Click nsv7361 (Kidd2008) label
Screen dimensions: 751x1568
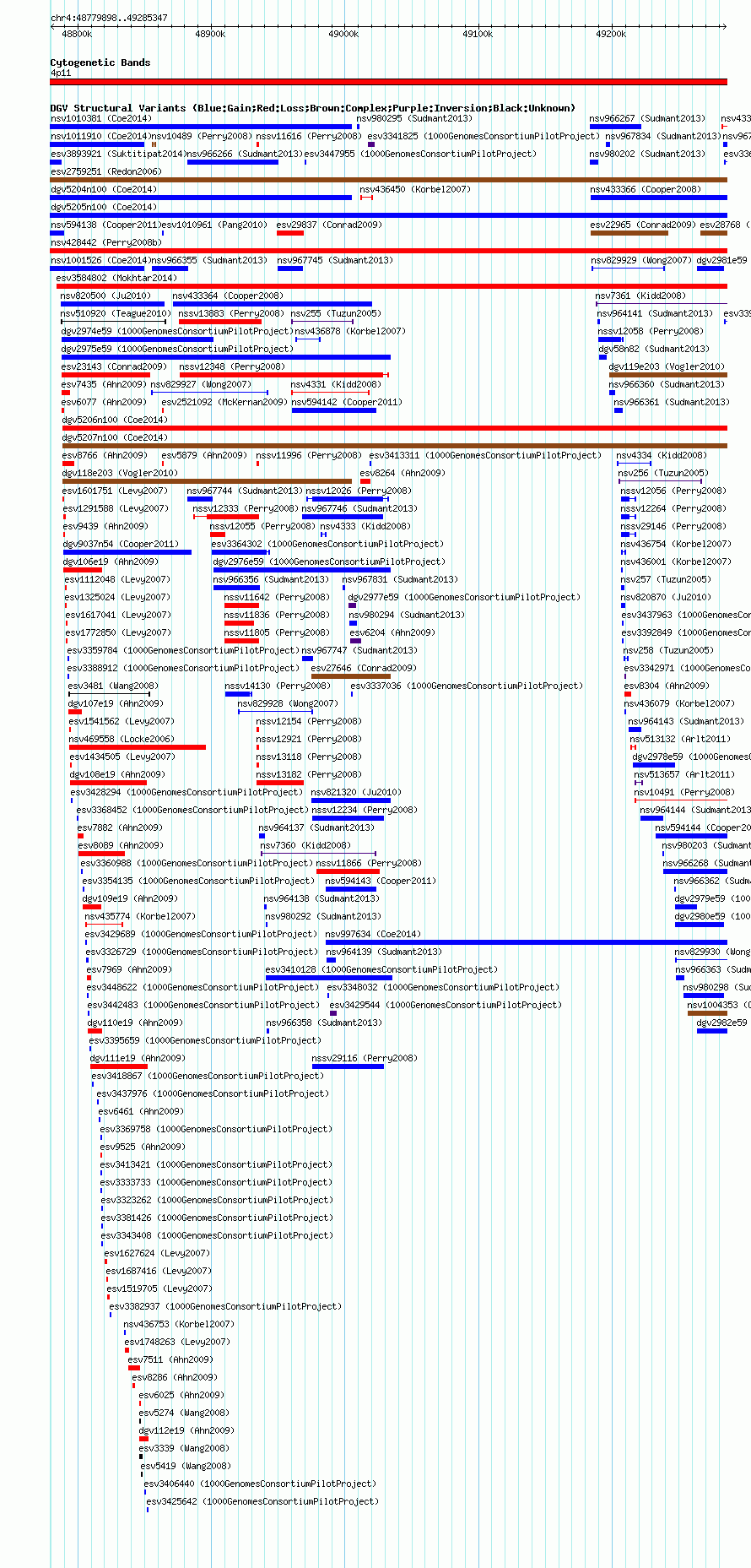tap(640, 296)
